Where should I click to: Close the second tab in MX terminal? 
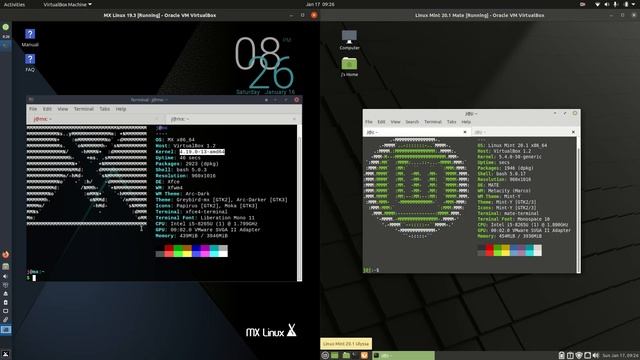point(294,119)
